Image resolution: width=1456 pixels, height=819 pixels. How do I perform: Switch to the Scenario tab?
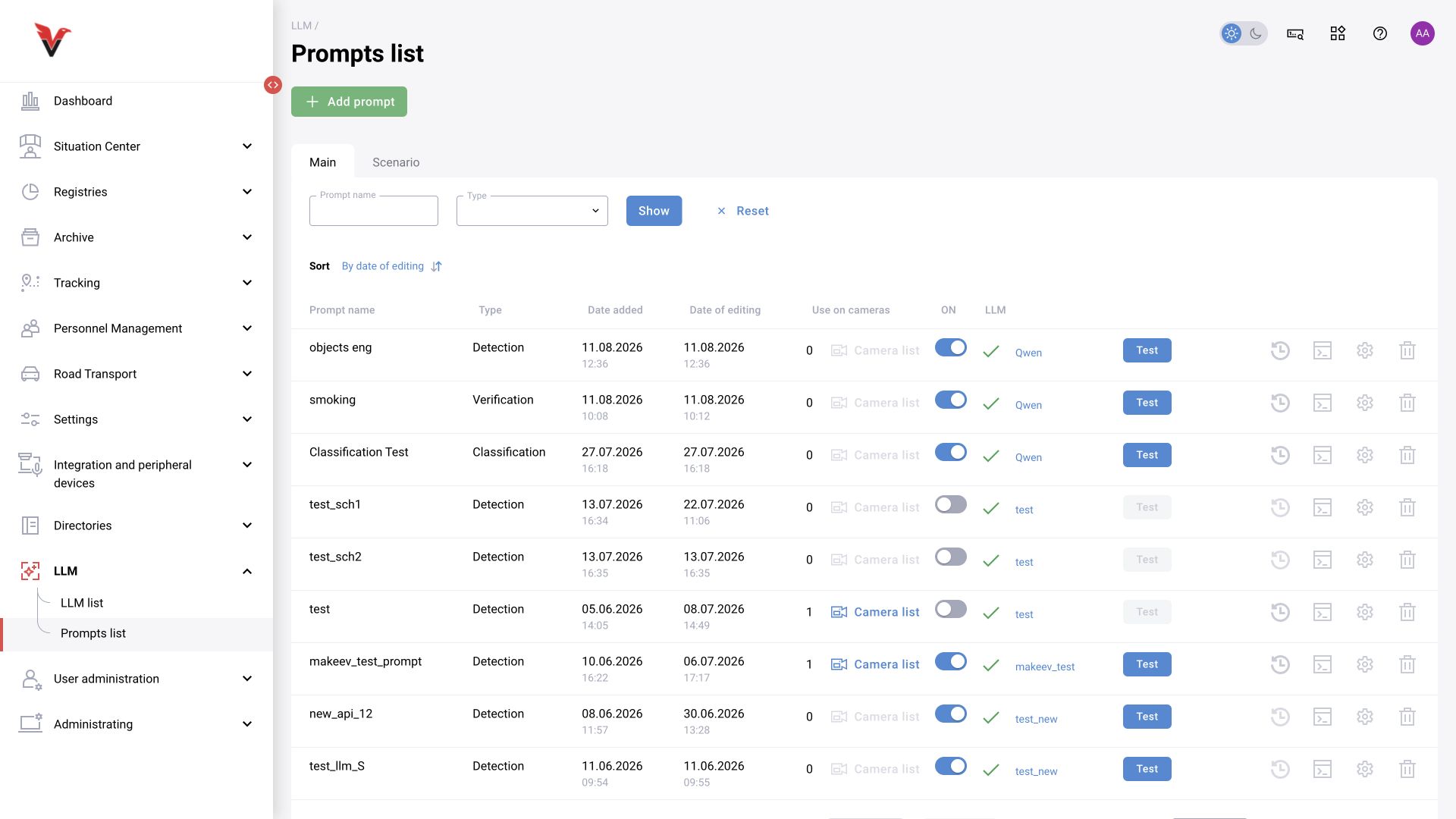[x=396, y=162]
